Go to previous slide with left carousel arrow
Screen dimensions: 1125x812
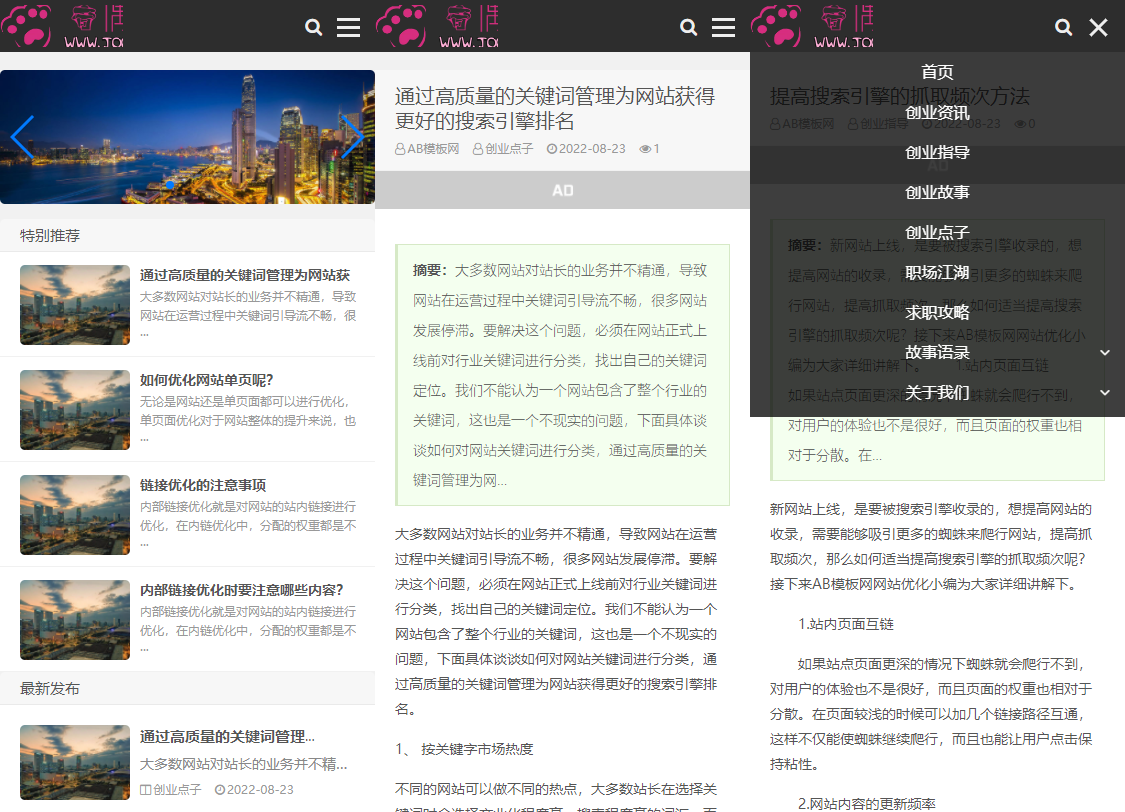(22, 136)
